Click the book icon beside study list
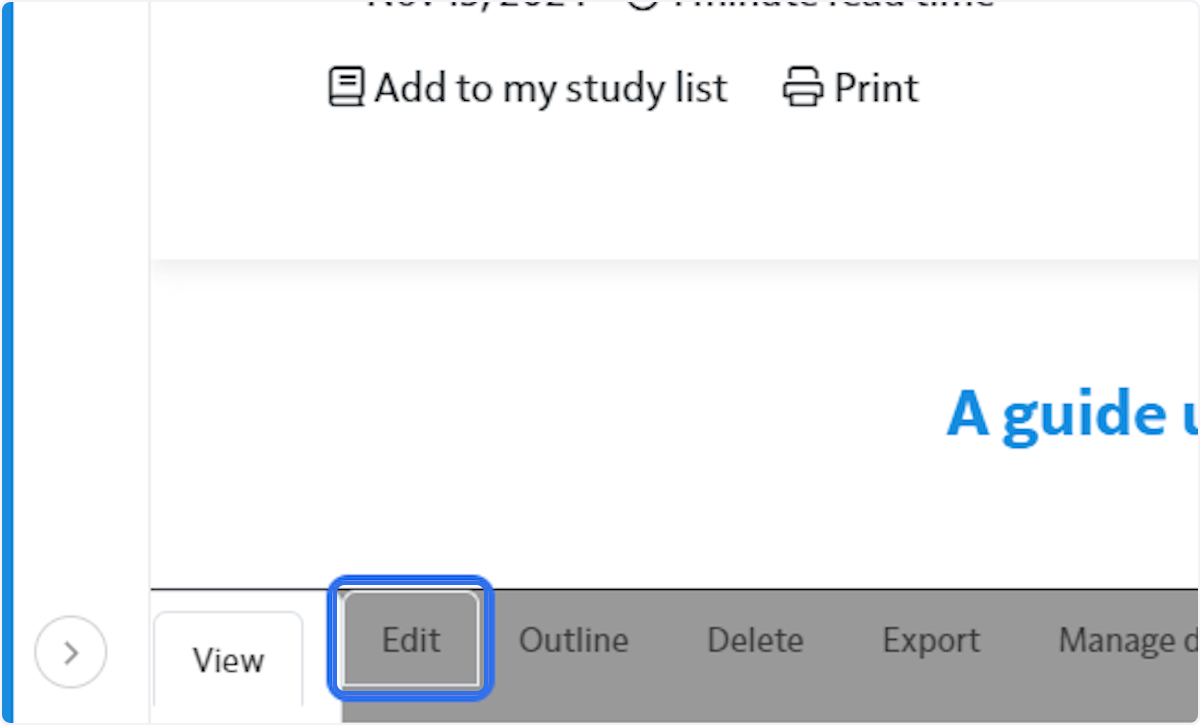1200x725 pixels. [345, 86]
